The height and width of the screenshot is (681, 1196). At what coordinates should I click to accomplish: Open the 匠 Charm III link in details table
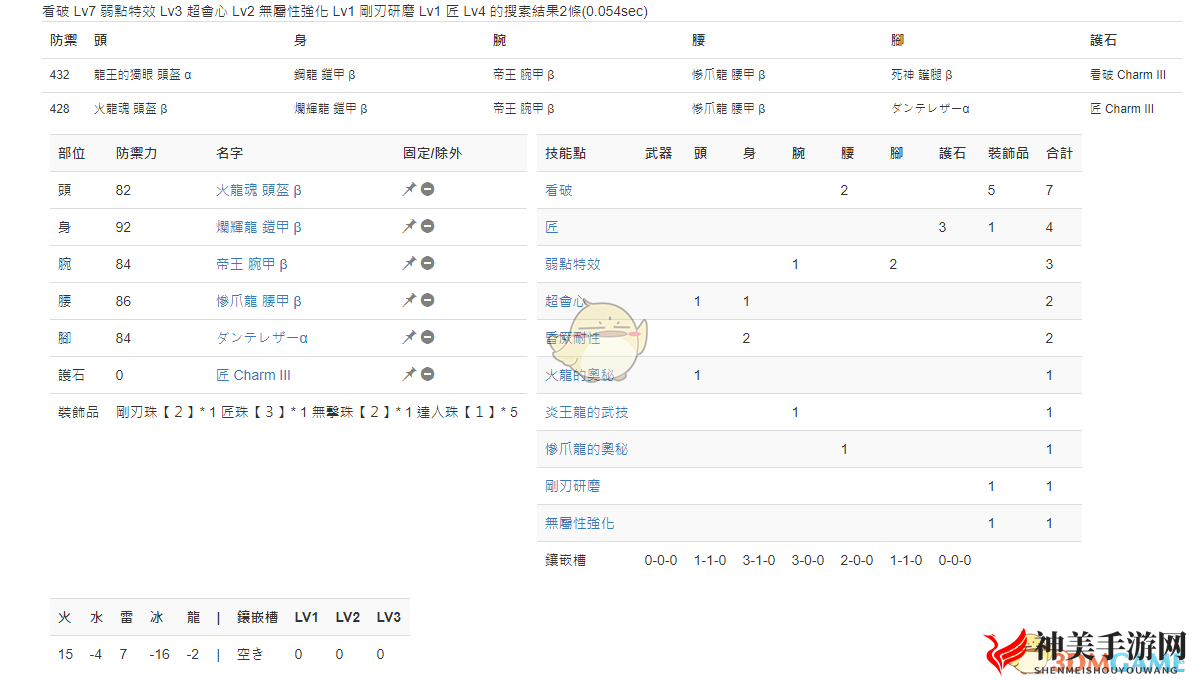[x=253, y=375]
